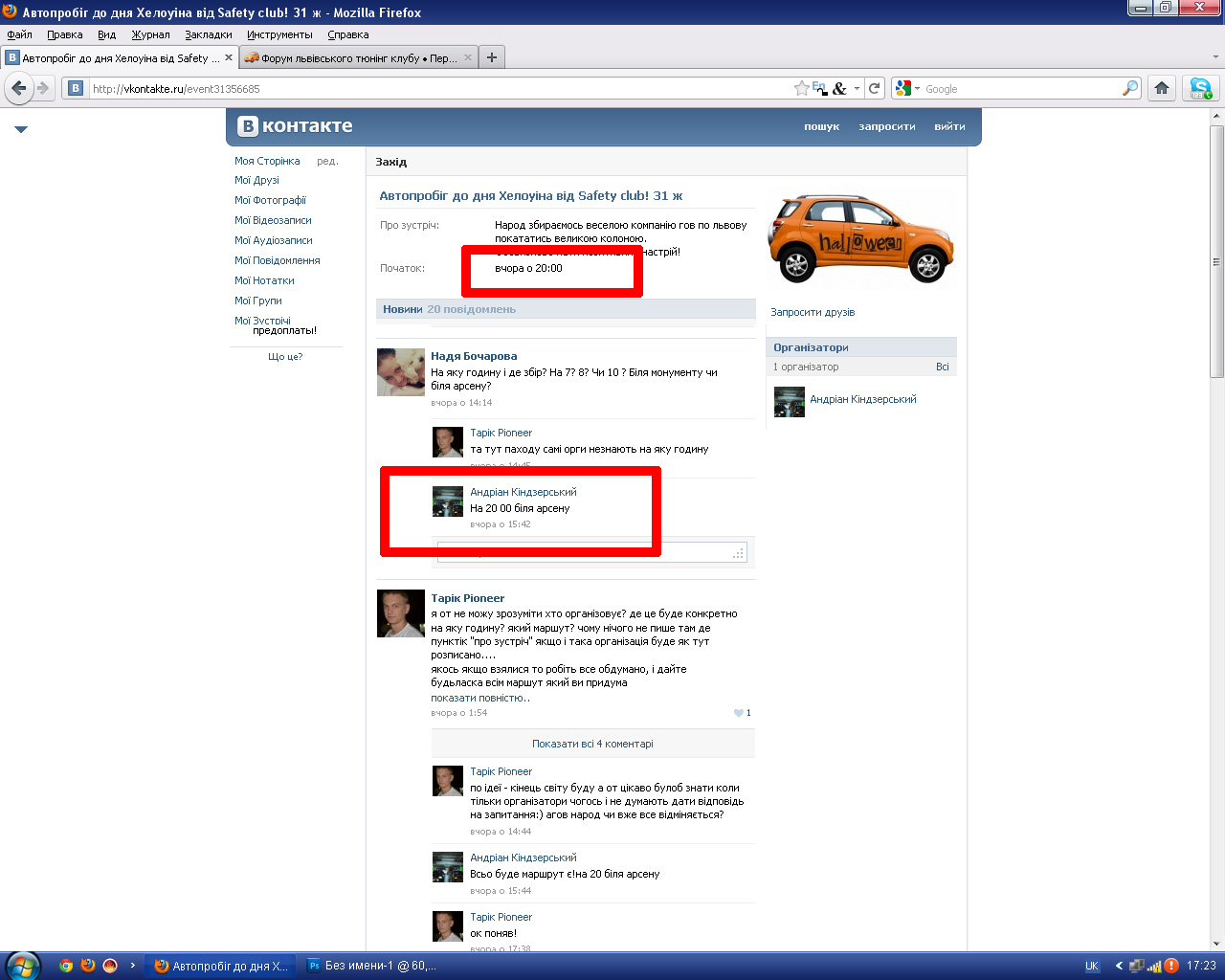Click Запросити друзів link
The height and width of the screenshot is (980, 1225).
tap(813, 312)
